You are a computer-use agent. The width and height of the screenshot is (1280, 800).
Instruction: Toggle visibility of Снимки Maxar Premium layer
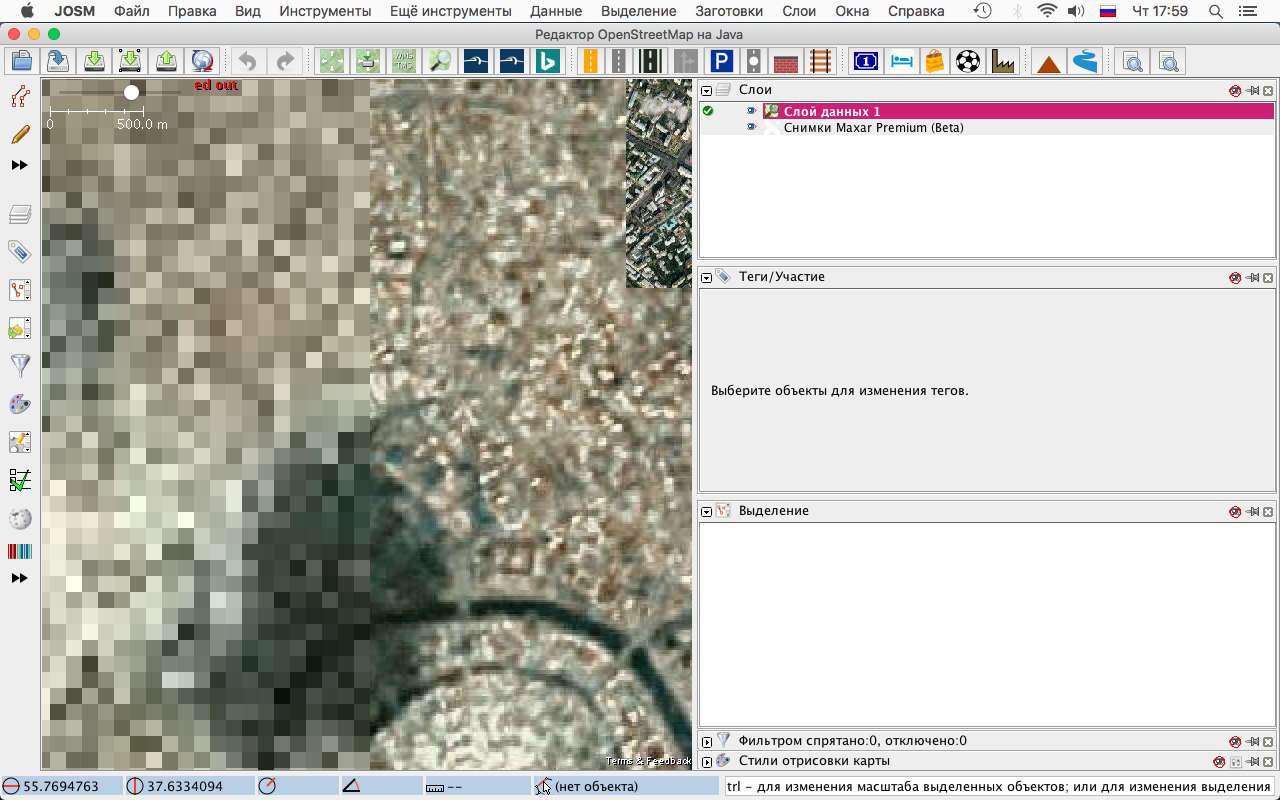pos(752,127)
